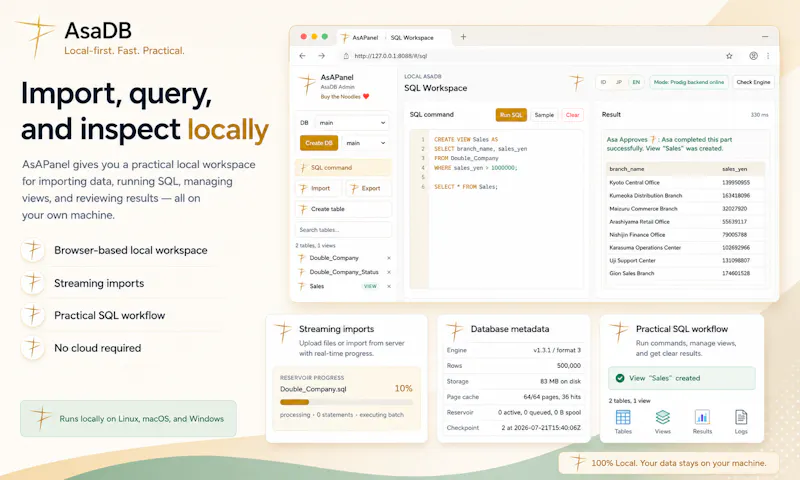Click the Results chart icon
Viewport: 800px width, 480px height.
pos(702,417)
